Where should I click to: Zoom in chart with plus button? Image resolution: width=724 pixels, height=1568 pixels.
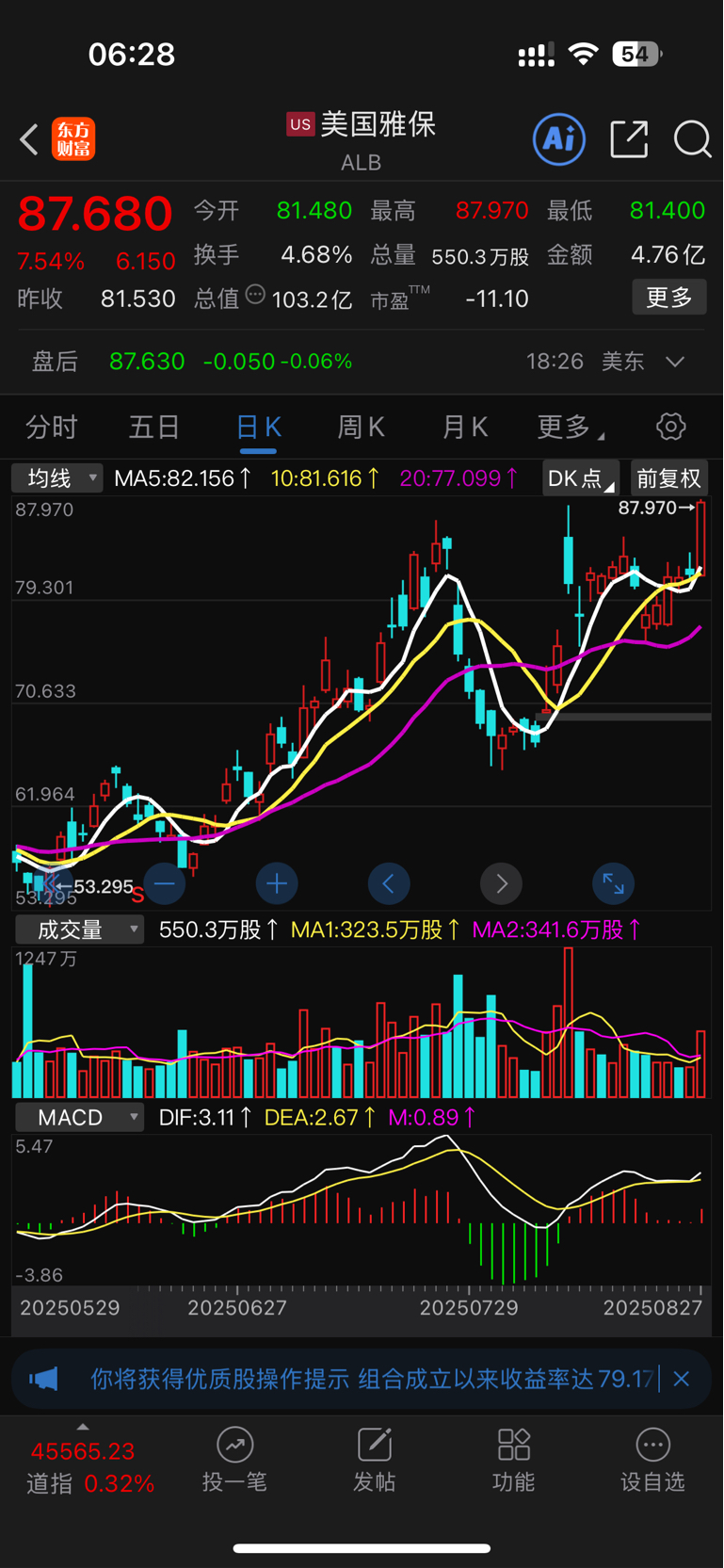click(277, 883)
